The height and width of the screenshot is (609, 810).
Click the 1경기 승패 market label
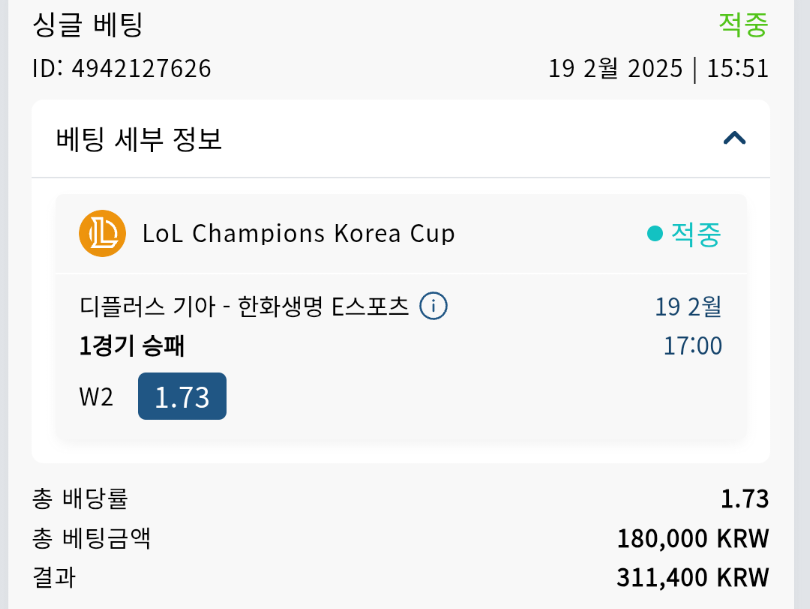pos(132,347)
